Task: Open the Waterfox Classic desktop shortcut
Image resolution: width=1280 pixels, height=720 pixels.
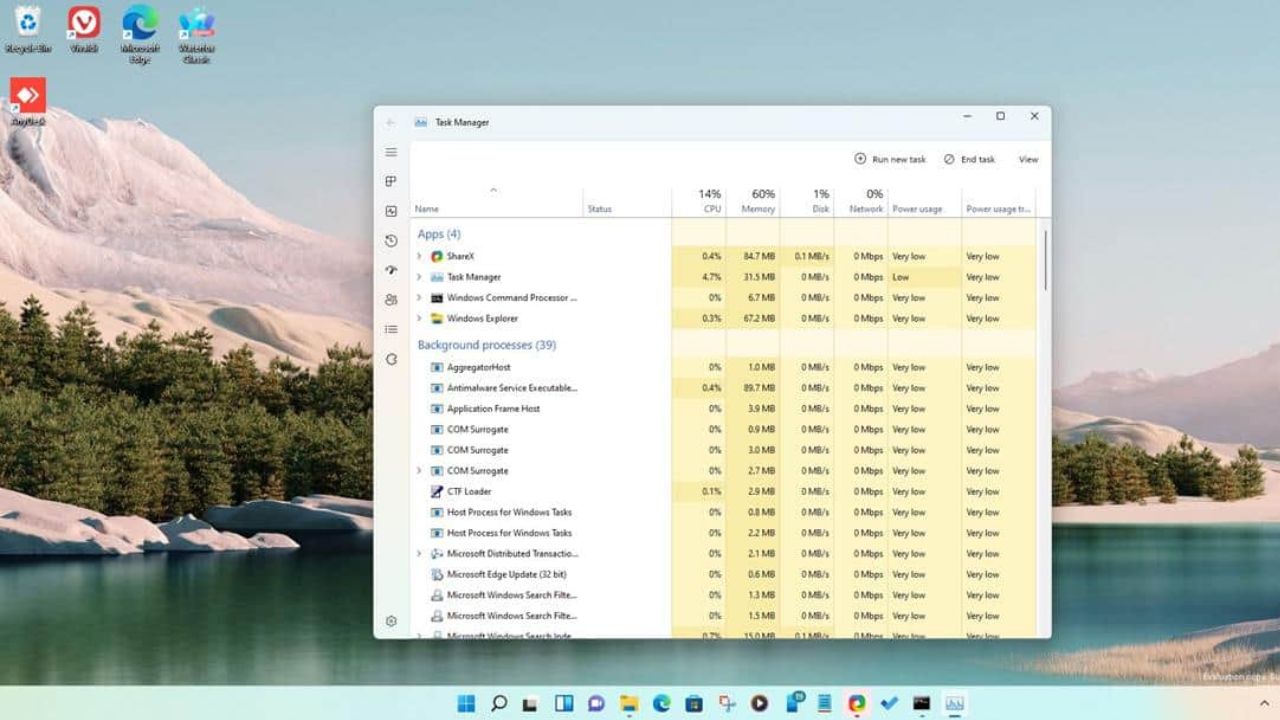Action: click(197, 32)
